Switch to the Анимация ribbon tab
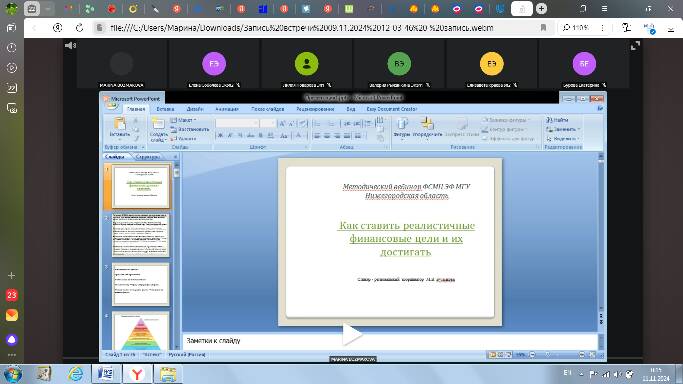This screenshot has width=683, height=384. (x=227, y=109)
